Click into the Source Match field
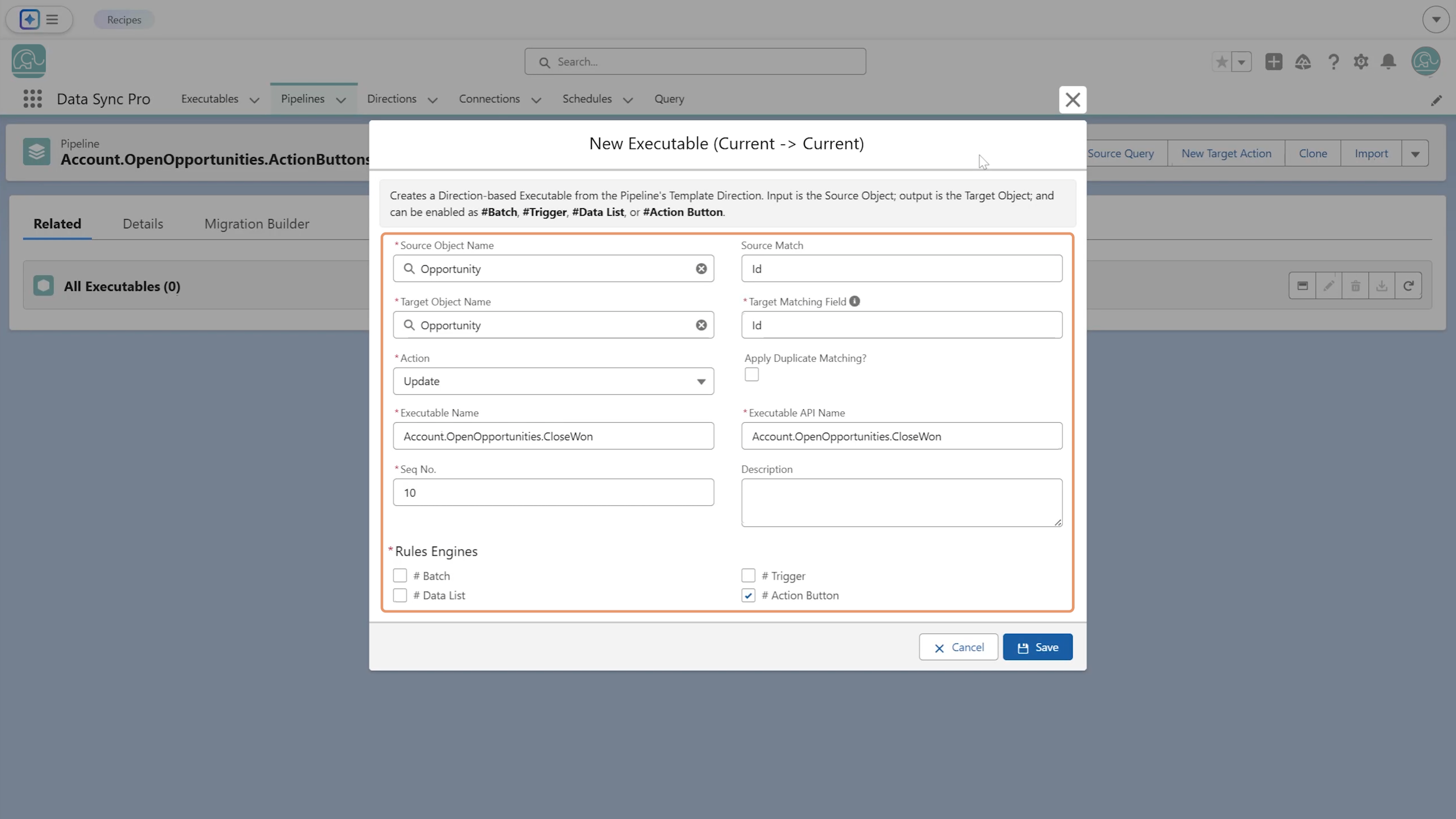Screen dimensions: 1456x819 click(x=902, y=268)
